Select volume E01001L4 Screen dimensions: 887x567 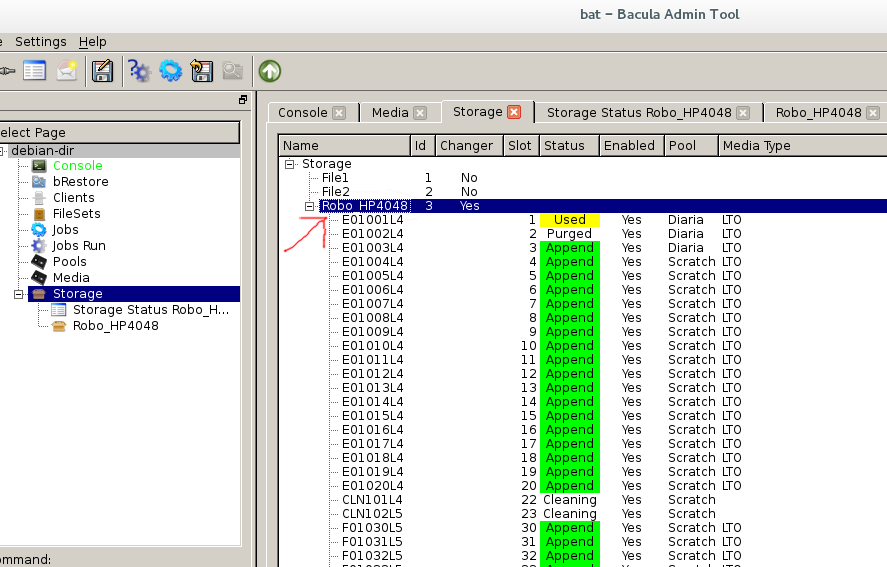(373, 220)
